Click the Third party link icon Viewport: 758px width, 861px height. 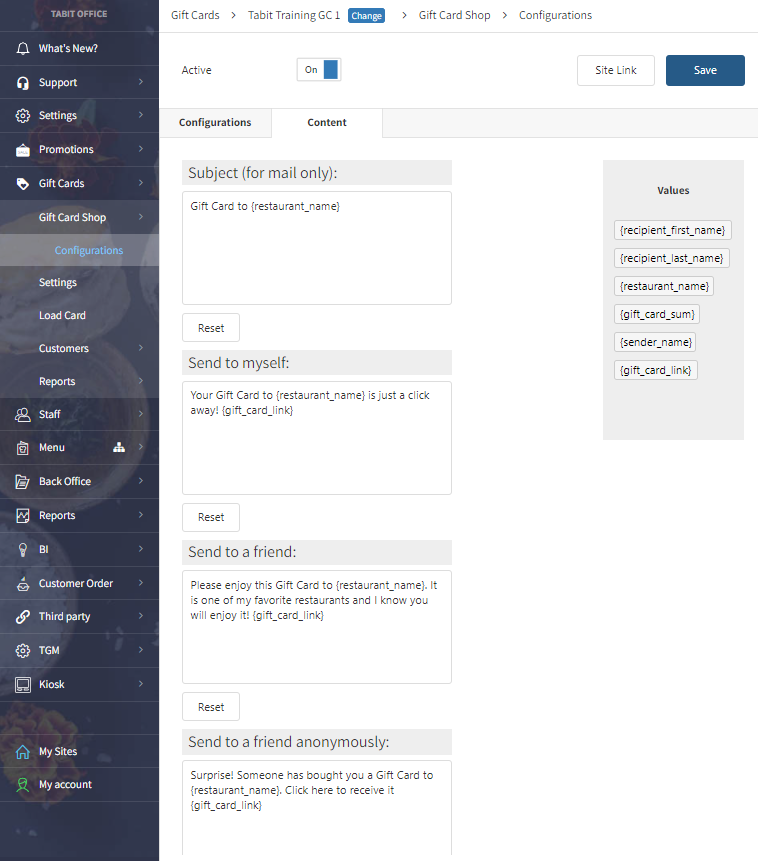click(22, 617)
